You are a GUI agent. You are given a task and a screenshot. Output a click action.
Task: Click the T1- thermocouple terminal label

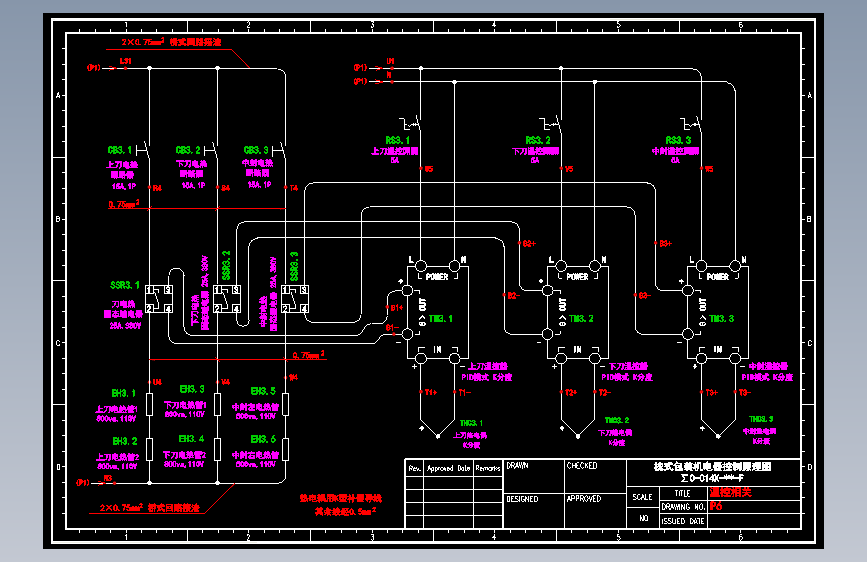[464, 392]
